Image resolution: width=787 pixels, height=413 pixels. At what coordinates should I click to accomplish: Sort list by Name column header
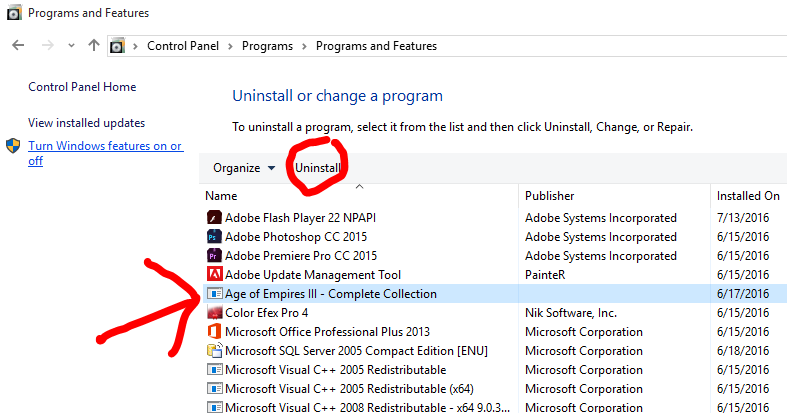tap(221, 196)
